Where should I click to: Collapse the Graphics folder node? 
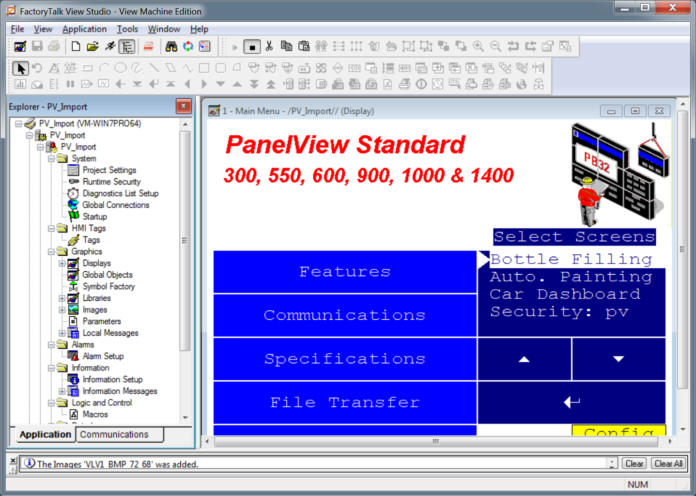point(51,251)
